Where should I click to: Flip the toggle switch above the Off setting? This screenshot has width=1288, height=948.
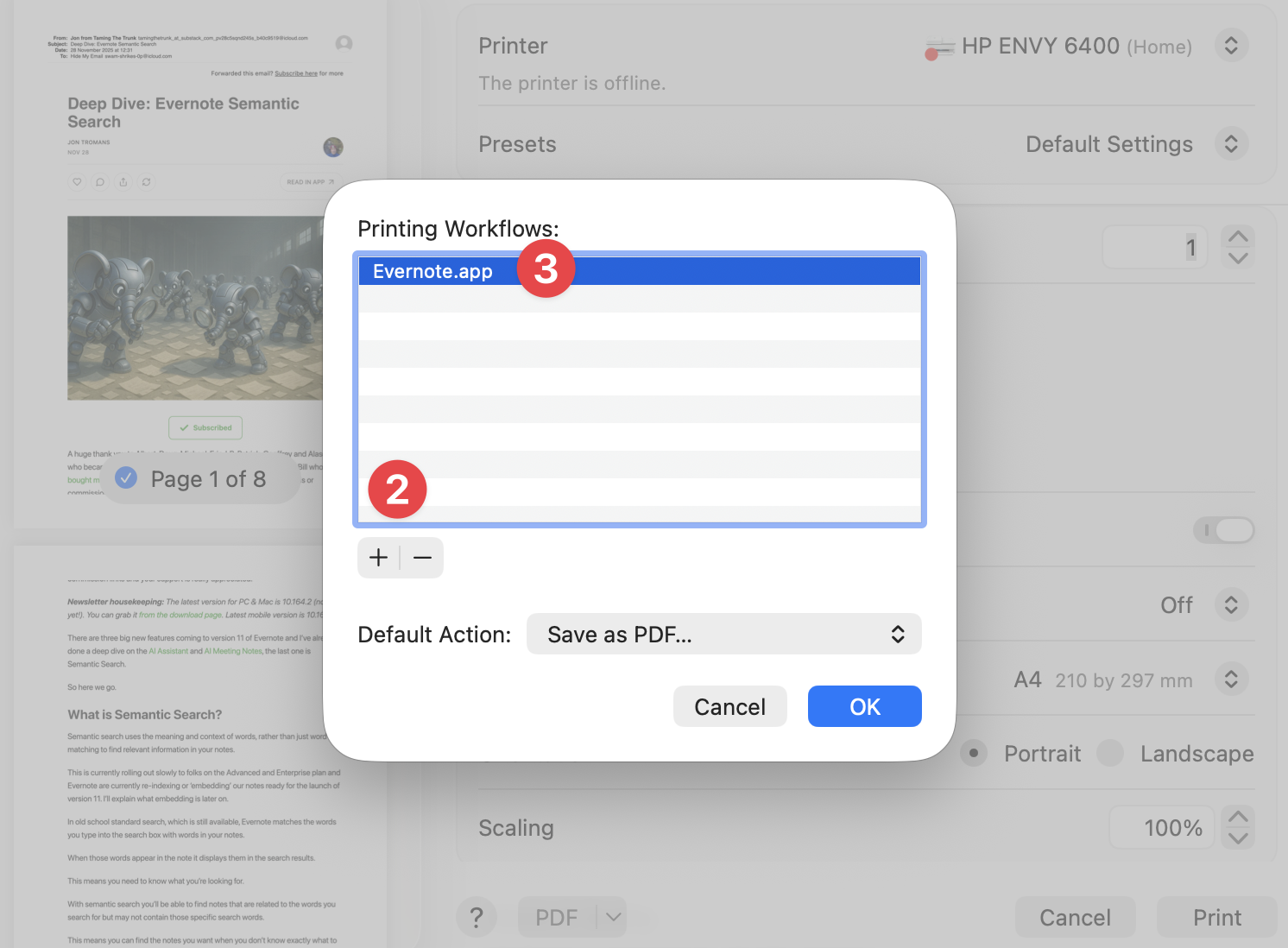tap(1223, 530)
